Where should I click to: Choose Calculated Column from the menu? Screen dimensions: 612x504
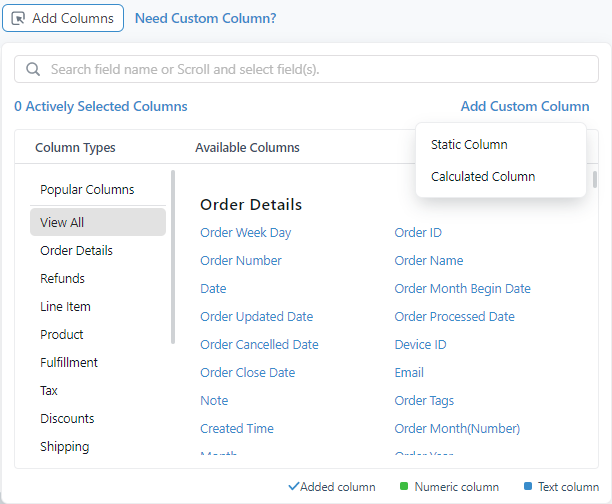click(x=483, y=176)
